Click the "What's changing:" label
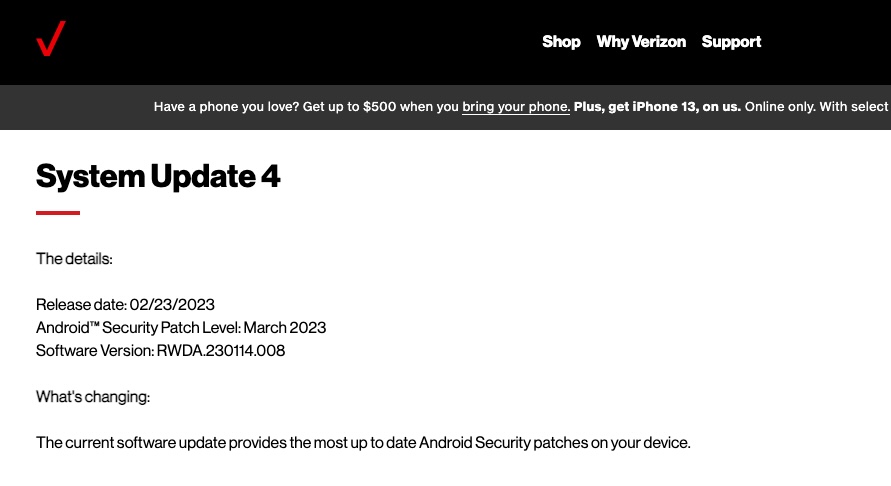Viewport: 891px width, 486px height. pos(93,397)
